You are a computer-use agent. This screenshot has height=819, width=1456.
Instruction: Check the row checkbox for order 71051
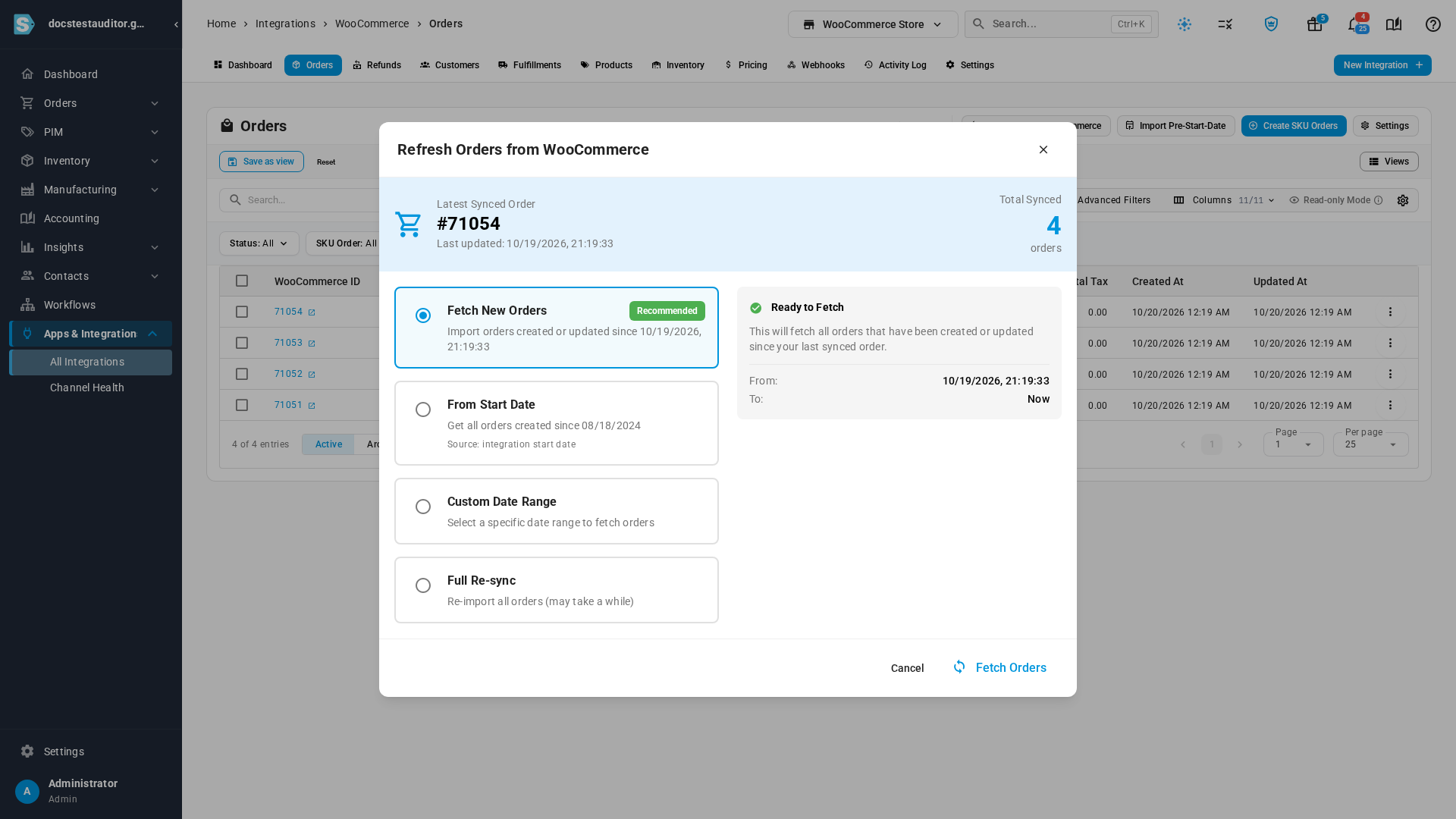pyautogui.click(x=242, y=405)
